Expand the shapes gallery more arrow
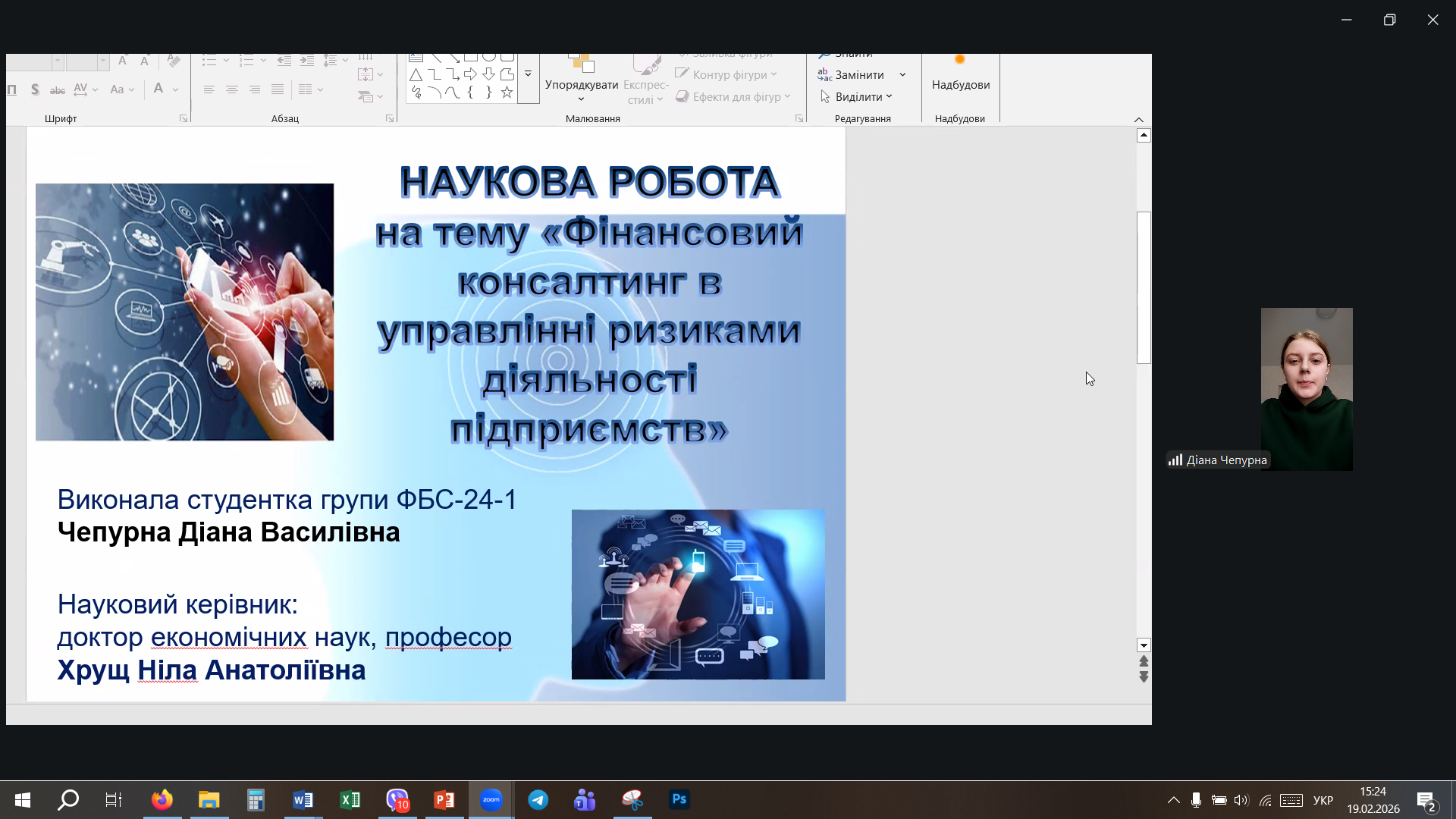The height and width of the screenshot is (819, 1456). 528,74
